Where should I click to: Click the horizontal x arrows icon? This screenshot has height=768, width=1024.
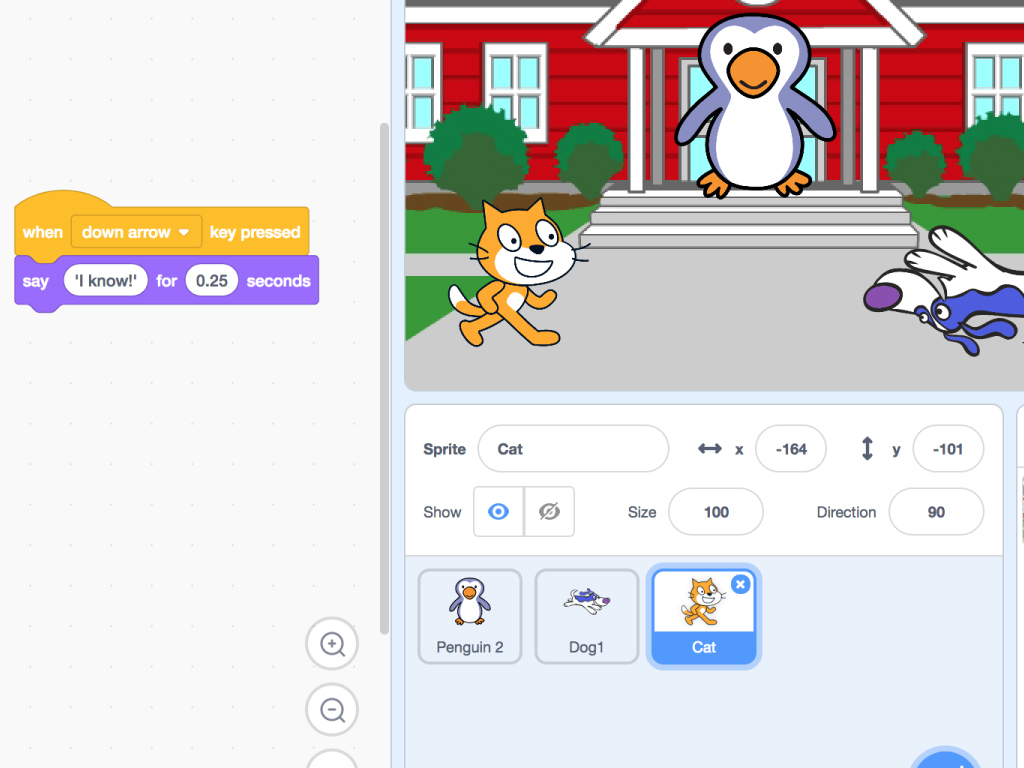[x=709, y=449]
